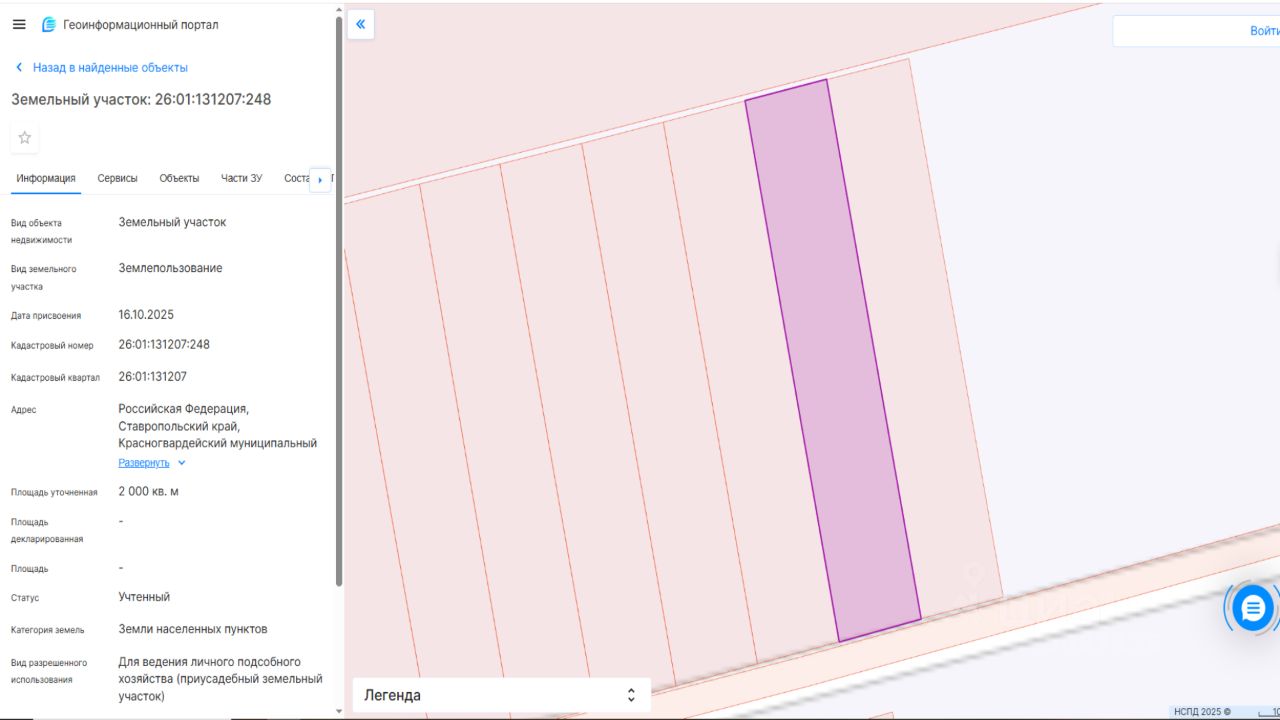Image resolution: width=1280 pixels, height=720 pixels.
Task: Open the Объекты tab
Action: [x=179, y=178]
